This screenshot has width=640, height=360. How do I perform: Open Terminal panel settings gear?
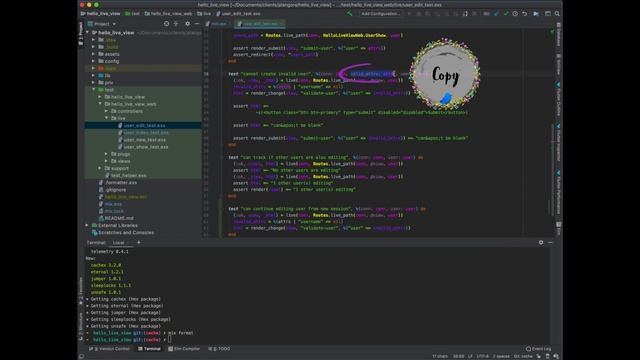click(541, 242)
